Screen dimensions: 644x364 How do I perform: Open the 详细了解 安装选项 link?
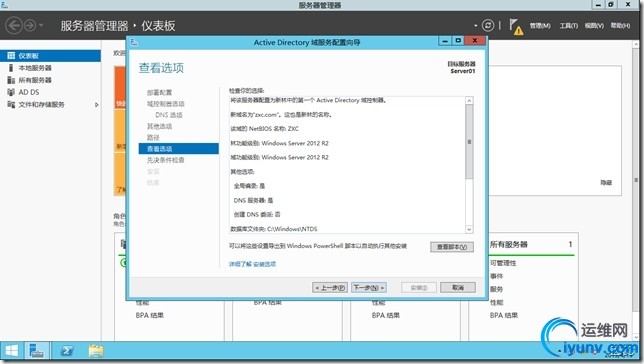click(253, 264)
